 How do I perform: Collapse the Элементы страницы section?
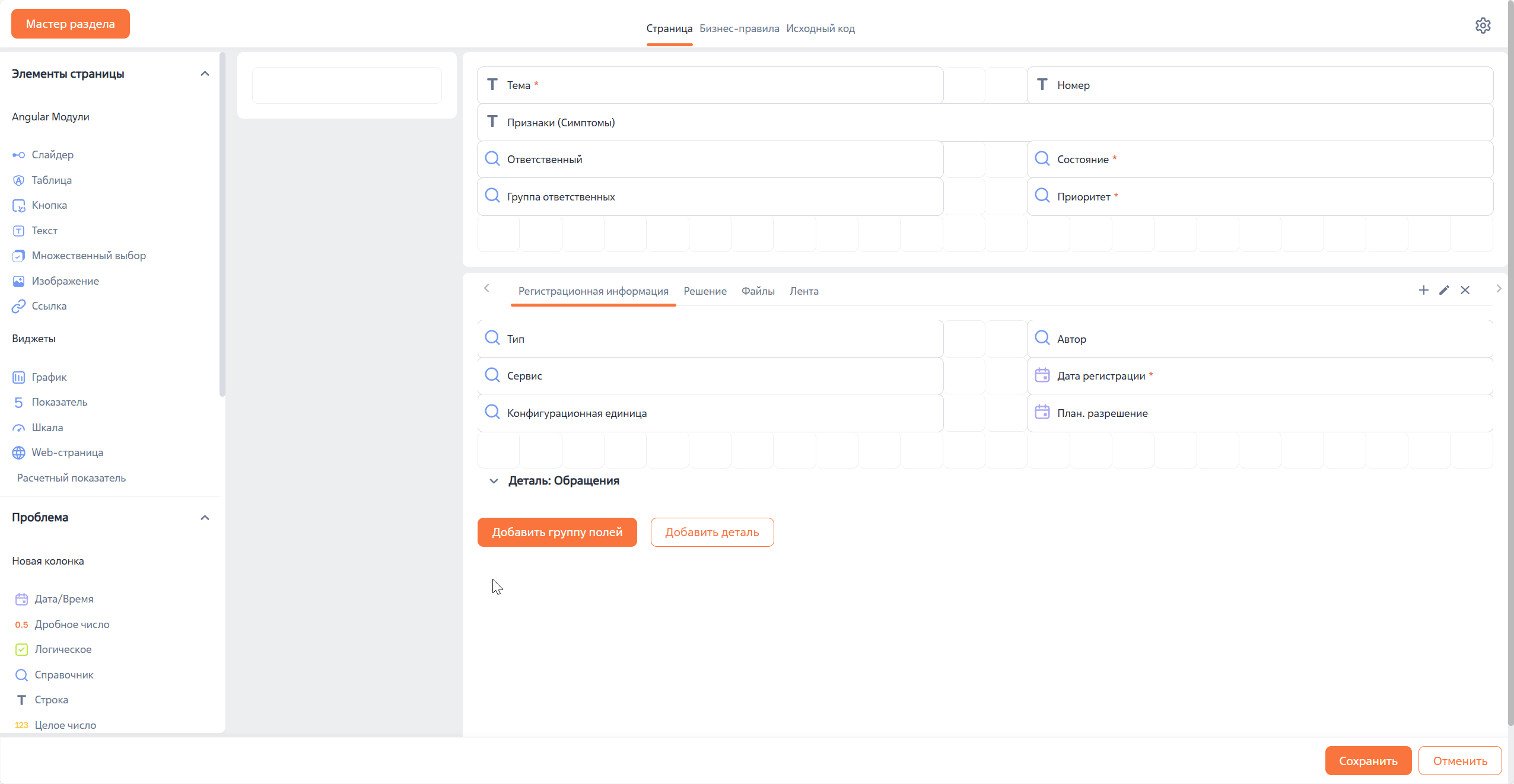[x=205, y=74]
